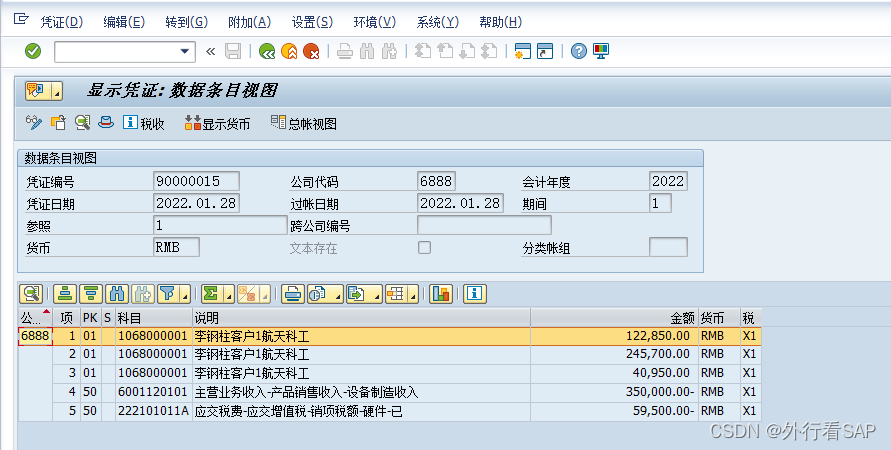Open the command field dropdown arrow

[x=184, y=52]
